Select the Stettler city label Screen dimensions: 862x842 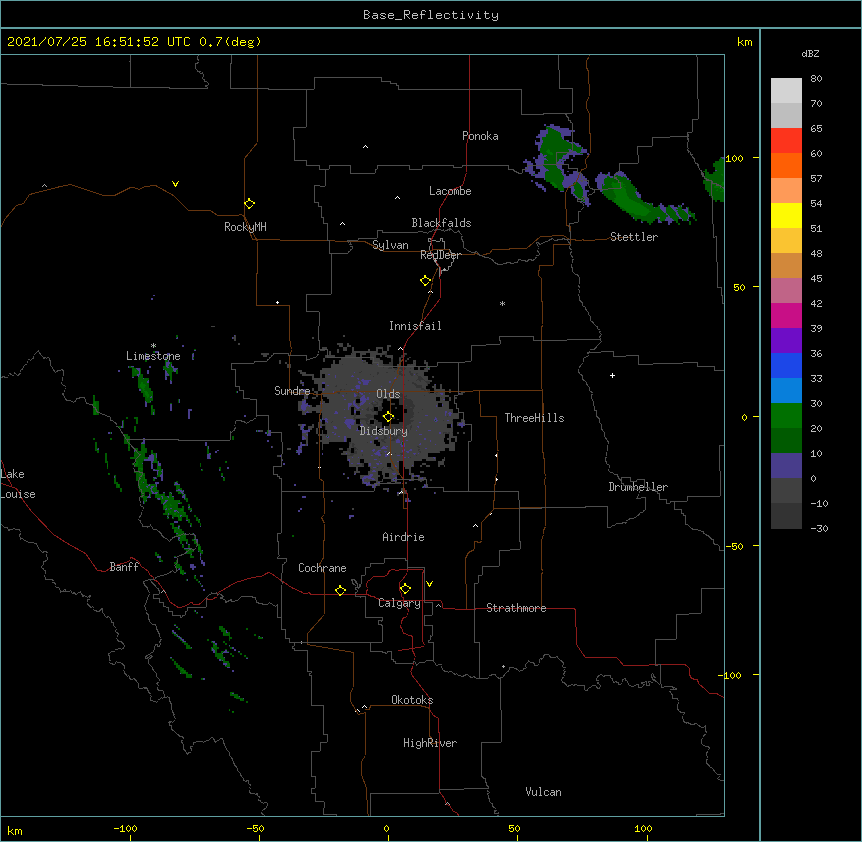[634, 237]
